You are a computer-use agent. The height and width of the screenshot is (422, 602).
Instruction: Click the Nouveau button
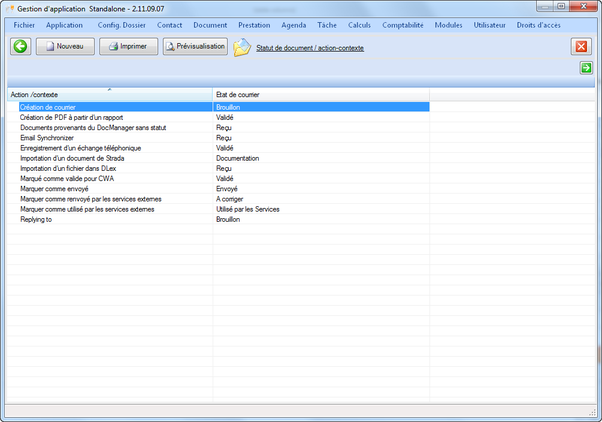[66, 46]
